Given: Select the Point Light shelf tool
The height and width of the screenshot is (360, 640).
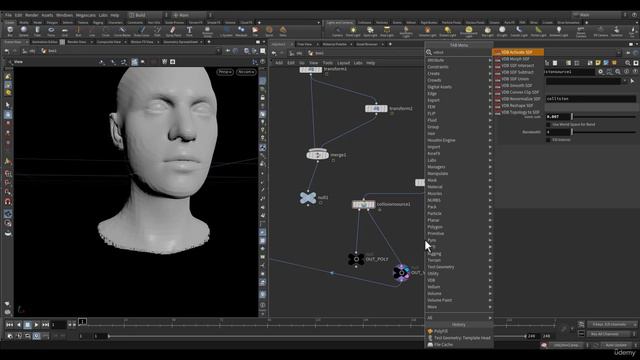Looking at the screenshot, I should click(353, 31).
